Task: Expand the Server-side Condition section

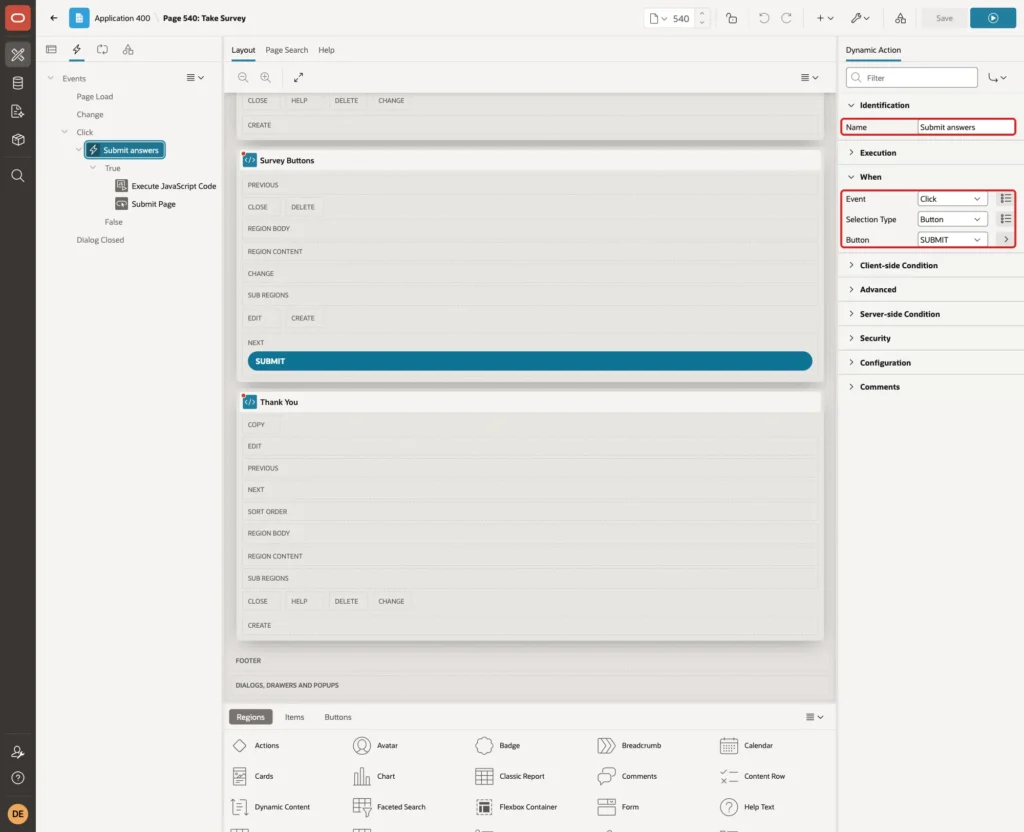Action: click(851, 313)
